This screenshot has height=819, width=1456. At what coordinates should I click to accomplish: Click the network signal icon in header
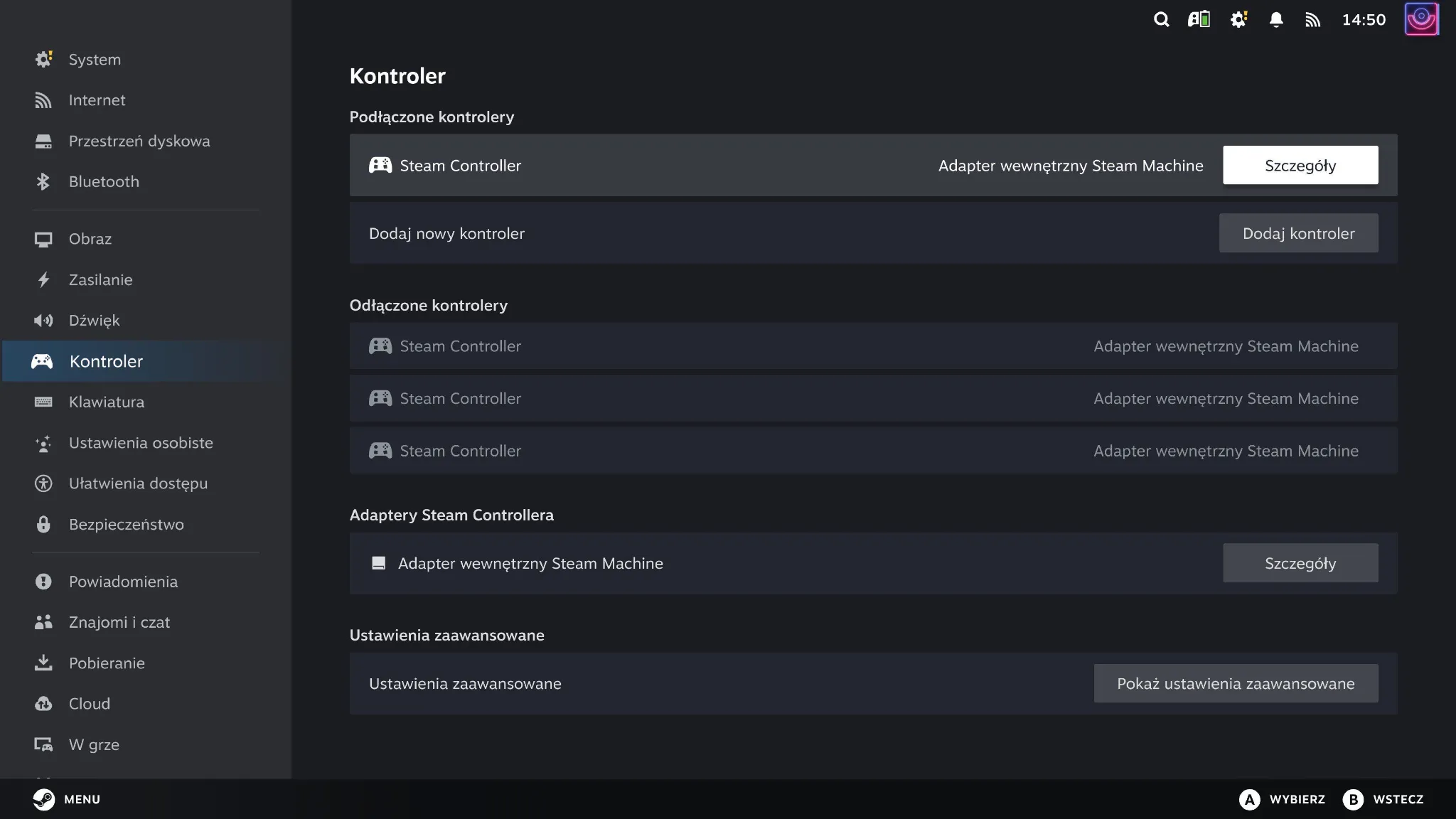[1312, 20]
